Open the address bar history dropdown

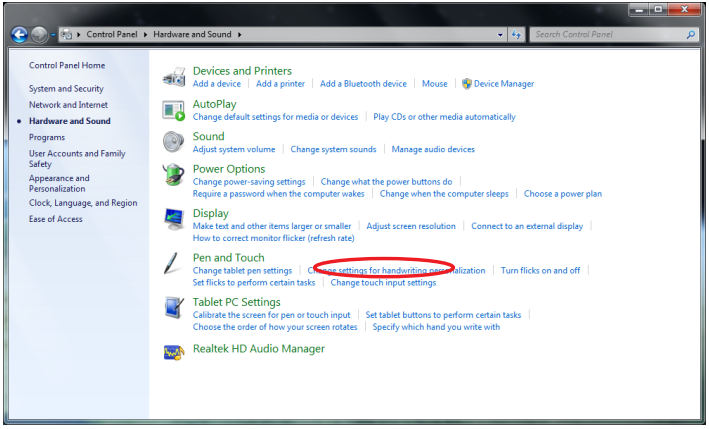500,34
